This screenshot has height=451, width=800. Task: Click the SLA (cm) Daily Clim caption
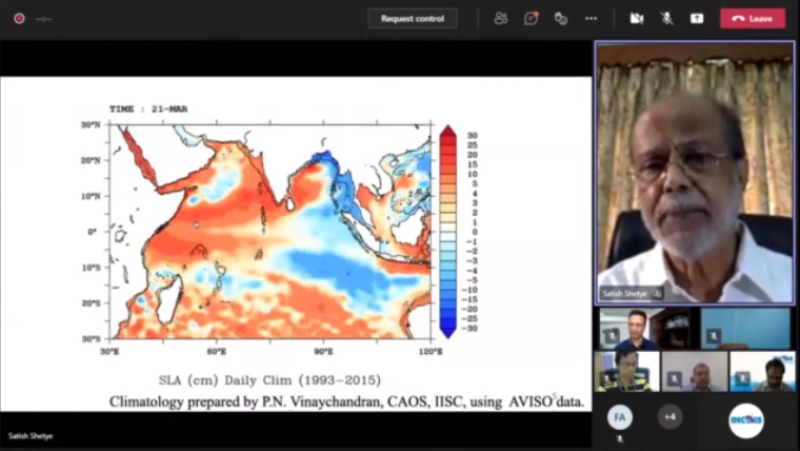[x=270, y=380]
